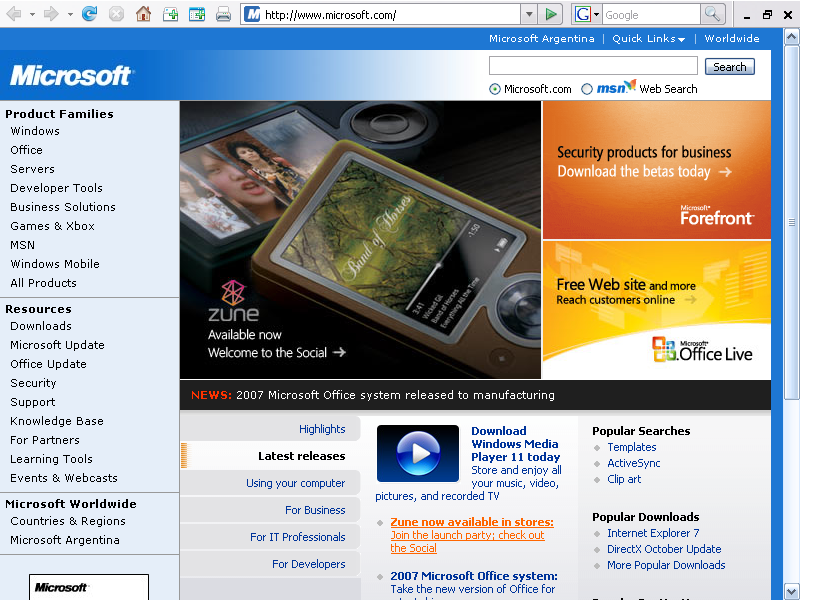Viewport: 839px width, 600px height.
Task: Click the Microsoft site search input field
Action: click(x=593, y=66)
